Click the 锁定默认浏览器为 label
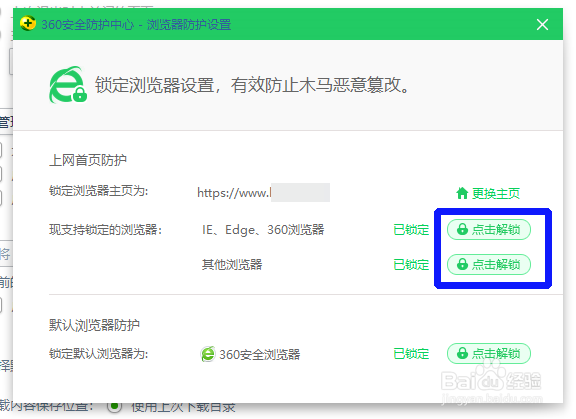This screenshot has height=419, width=576. click(x=98, y=354)
